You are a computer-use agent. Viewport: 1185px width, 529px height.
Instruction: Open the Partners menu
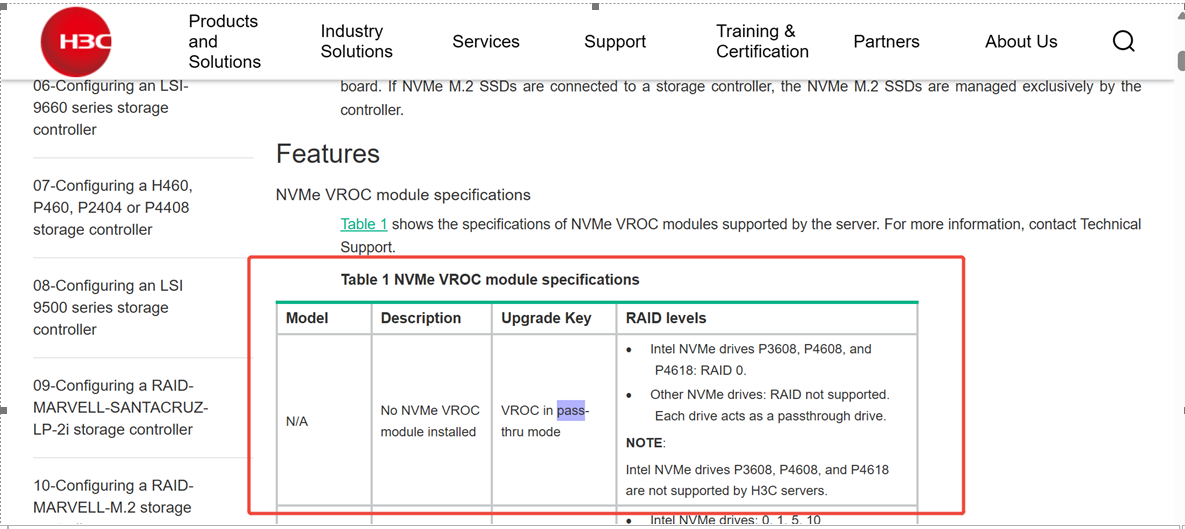[886, 42]
